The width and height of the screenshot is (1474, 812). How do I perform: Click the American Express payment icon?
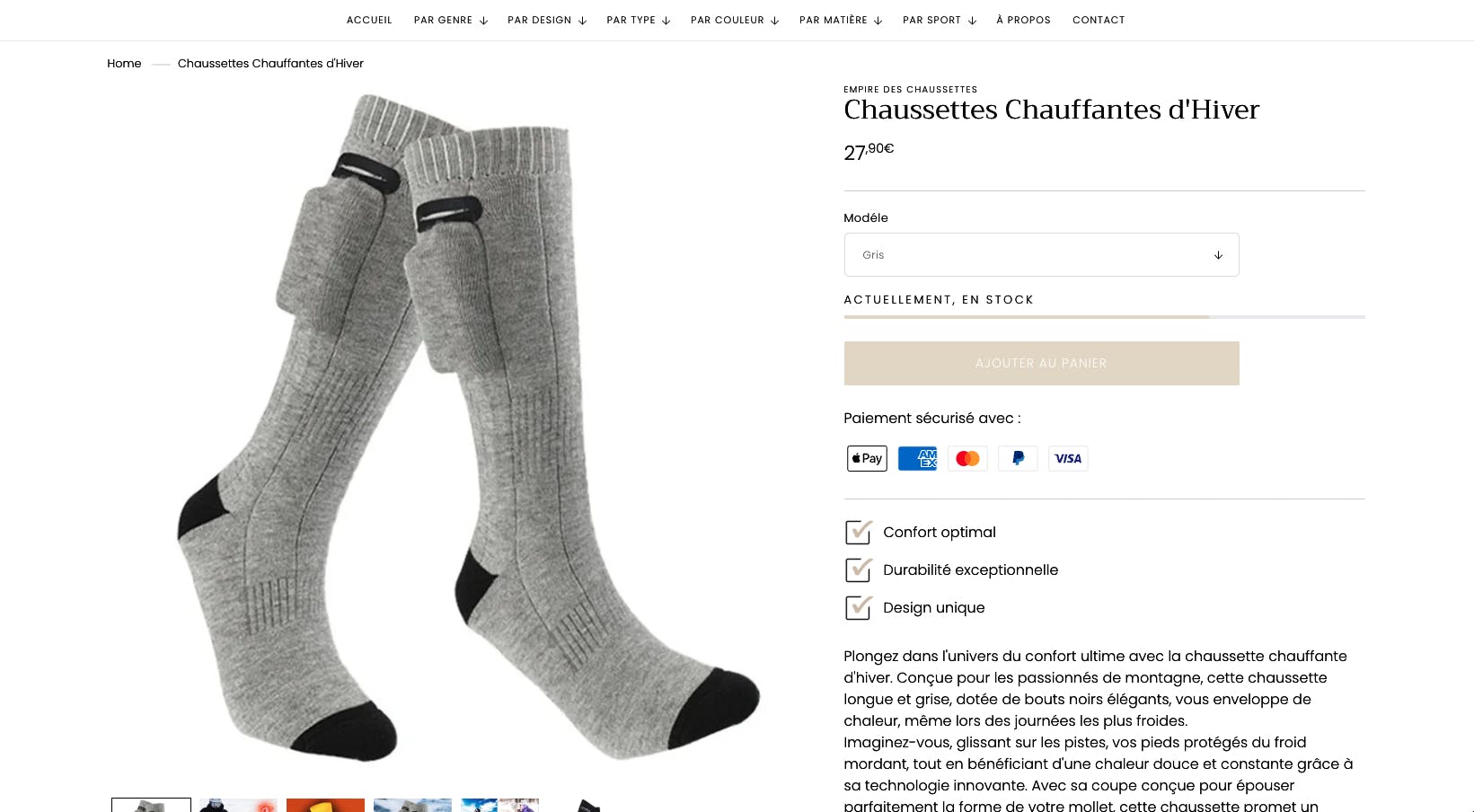point(917,458)
